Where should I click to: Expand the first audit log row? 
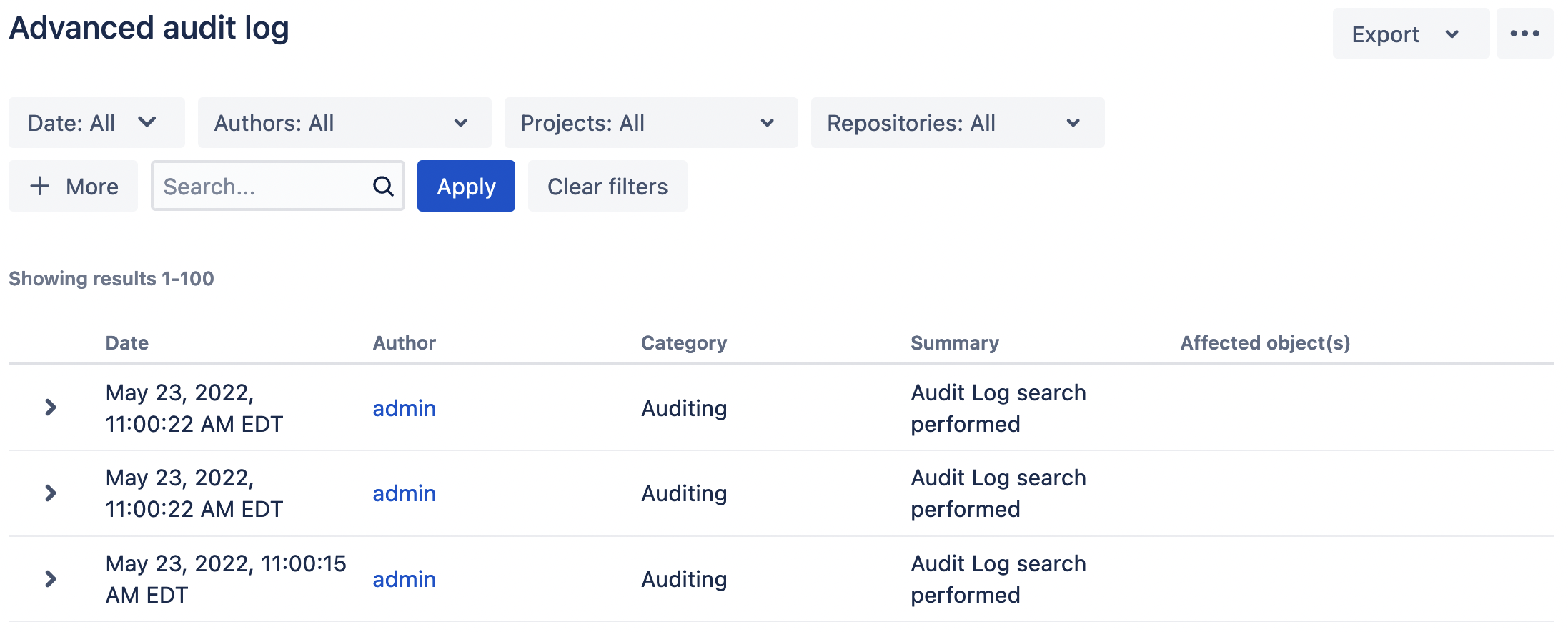pos(50,408)
